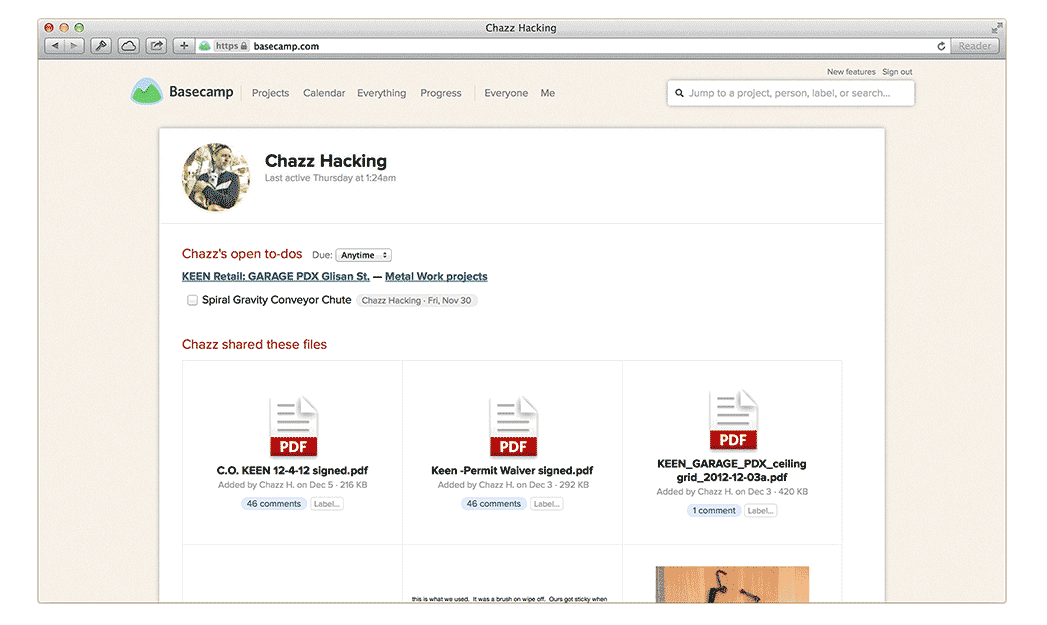Click Label button under Keen -Permit Waiver
1047x625 pixels.
(547, 503)
